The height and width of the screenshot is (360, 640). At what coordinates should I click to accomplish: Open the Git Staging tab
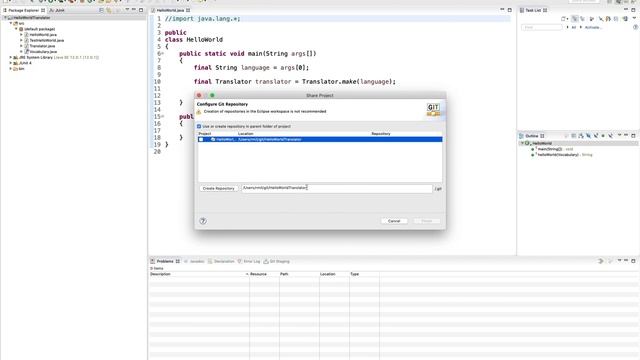(x=276, y=261)
